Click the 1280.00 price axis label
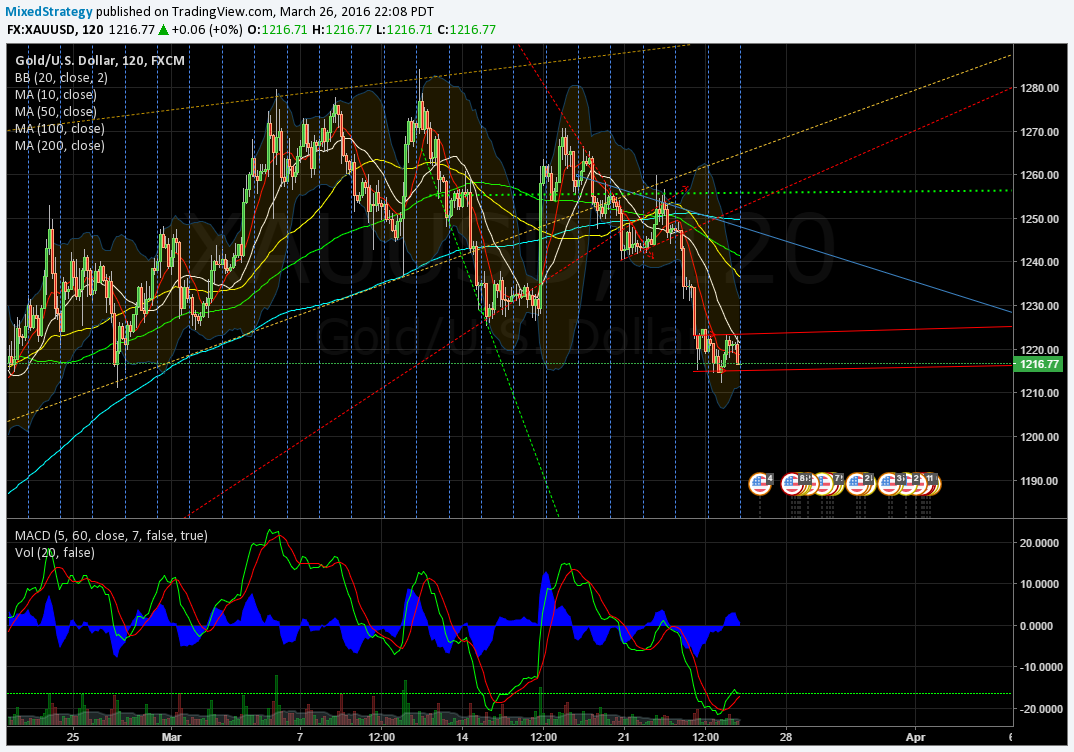This screenshot has height=752, width=1074. (x=1039, y=88)
